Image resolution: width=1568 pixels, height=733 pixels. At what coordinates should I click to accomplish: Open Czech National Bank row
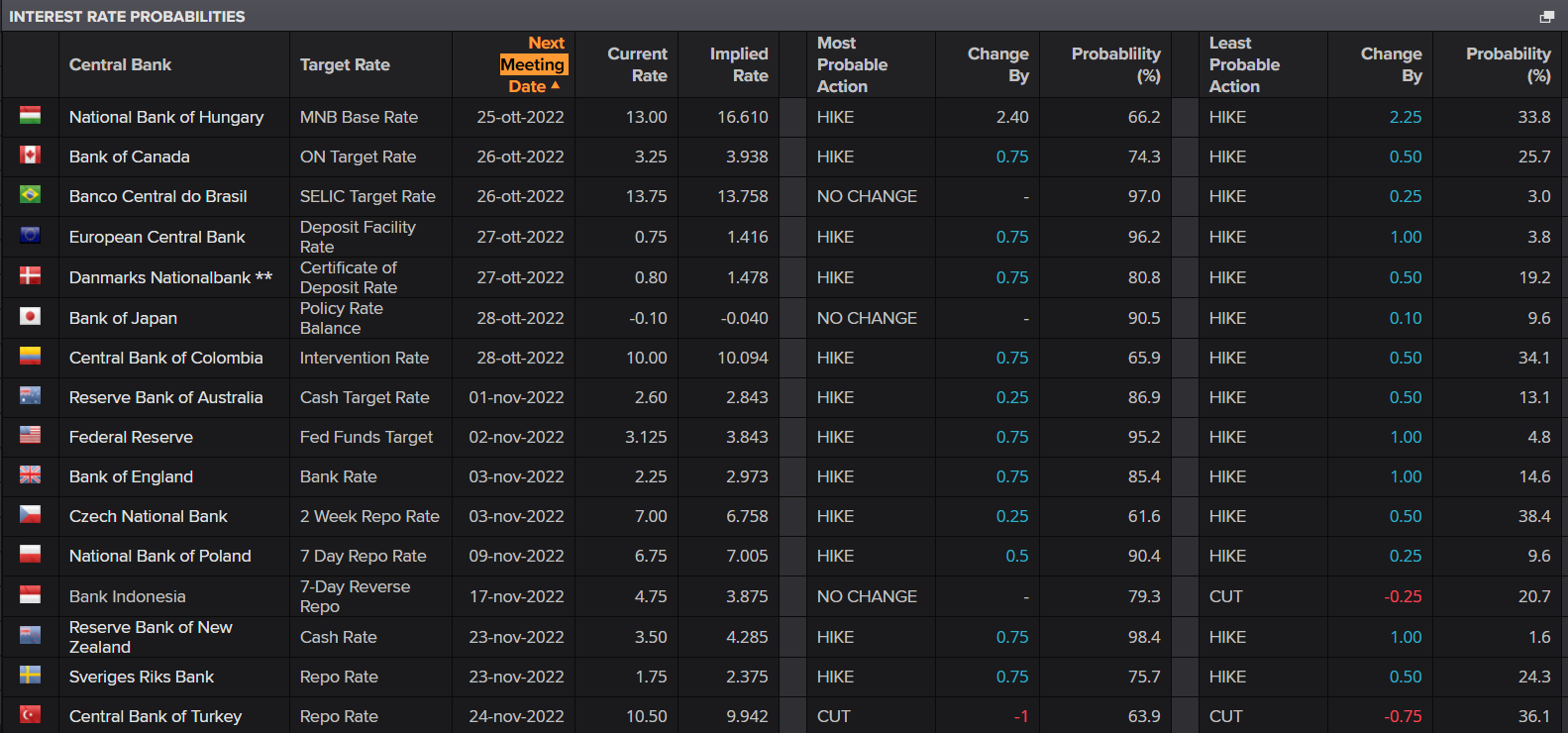point(784,516)
